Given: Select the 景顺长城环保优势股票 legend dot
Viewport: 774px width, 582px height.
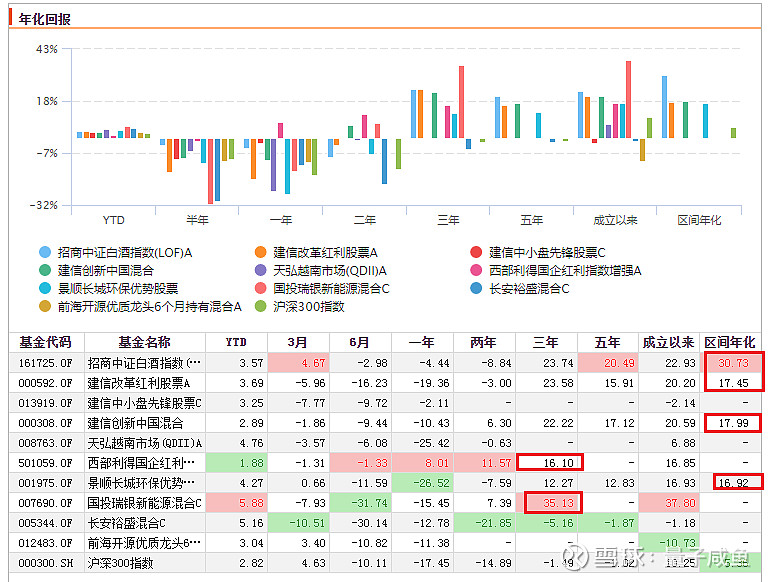Looking at the screenshot, I should pyautogui.click(x=45, y=288).
